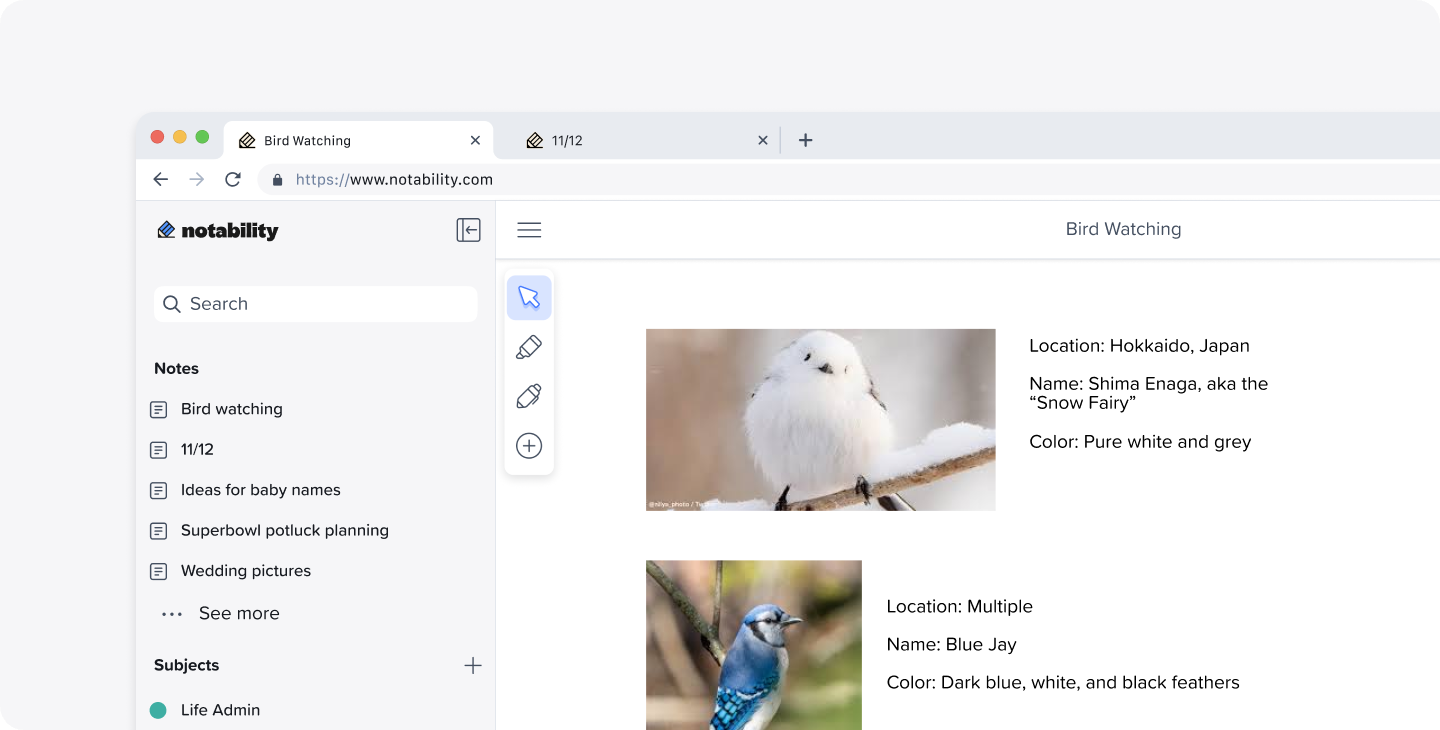Click the yellow minimize window button
This screenshot has height=730, width=1440.
pyautogui.click(x=180, y=137)
